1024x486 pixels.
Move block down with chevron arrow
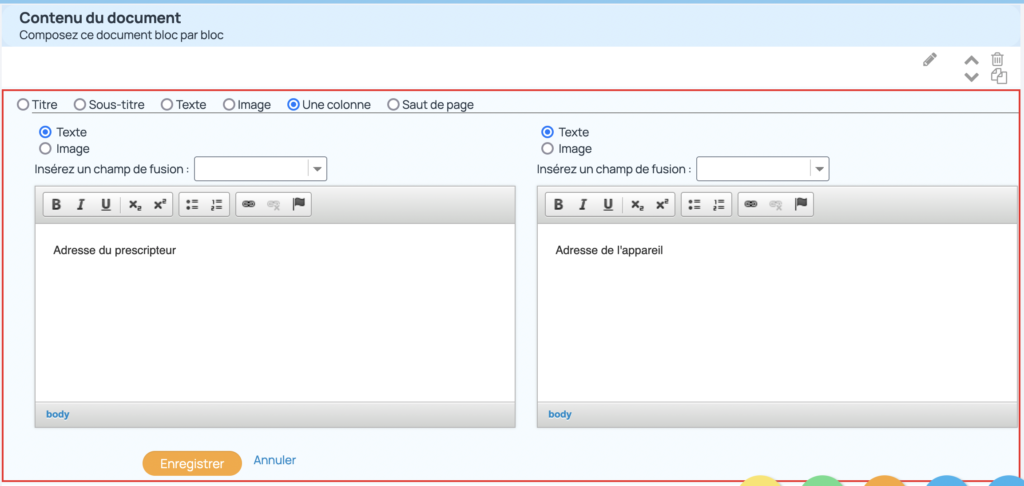(x=972, y=77)
